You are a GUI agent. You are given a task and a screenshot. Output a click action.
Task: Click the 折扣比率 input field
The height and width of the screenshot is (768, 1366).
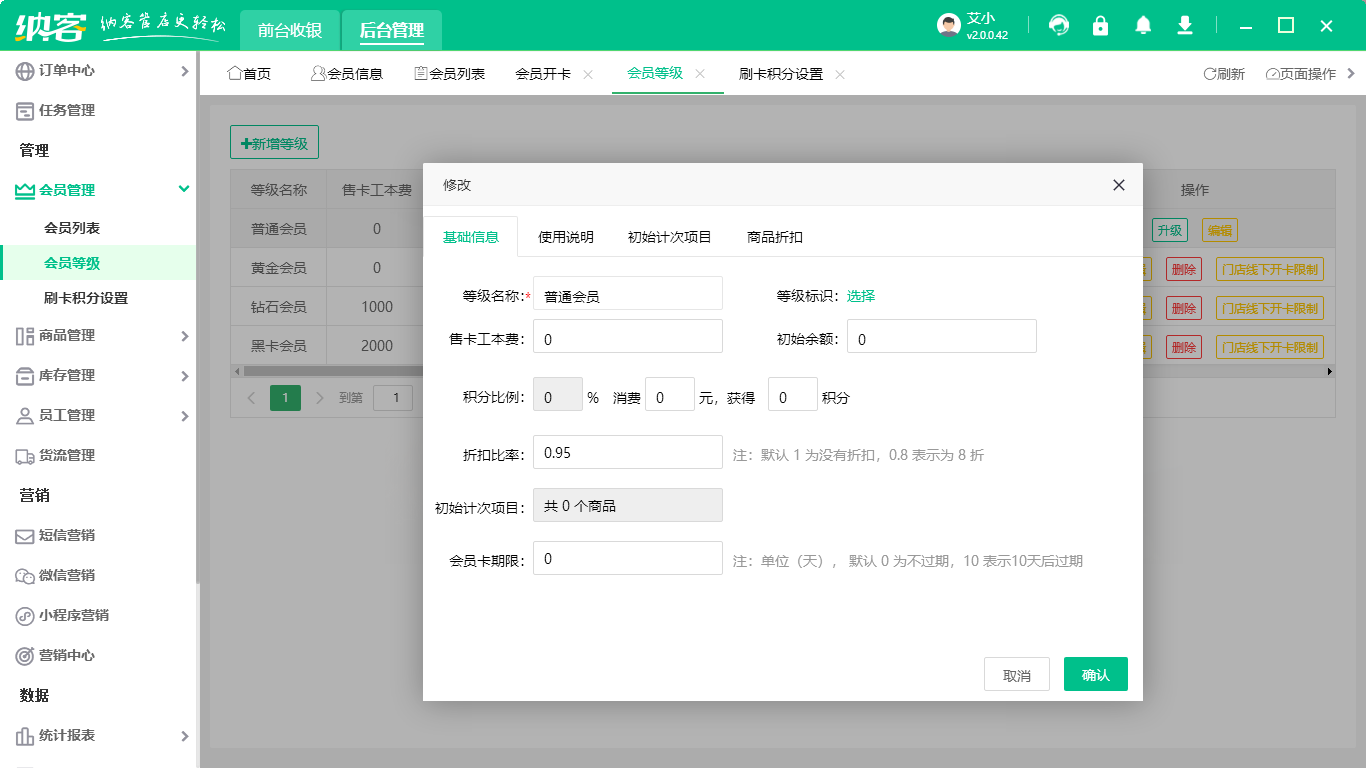[627, 452]
